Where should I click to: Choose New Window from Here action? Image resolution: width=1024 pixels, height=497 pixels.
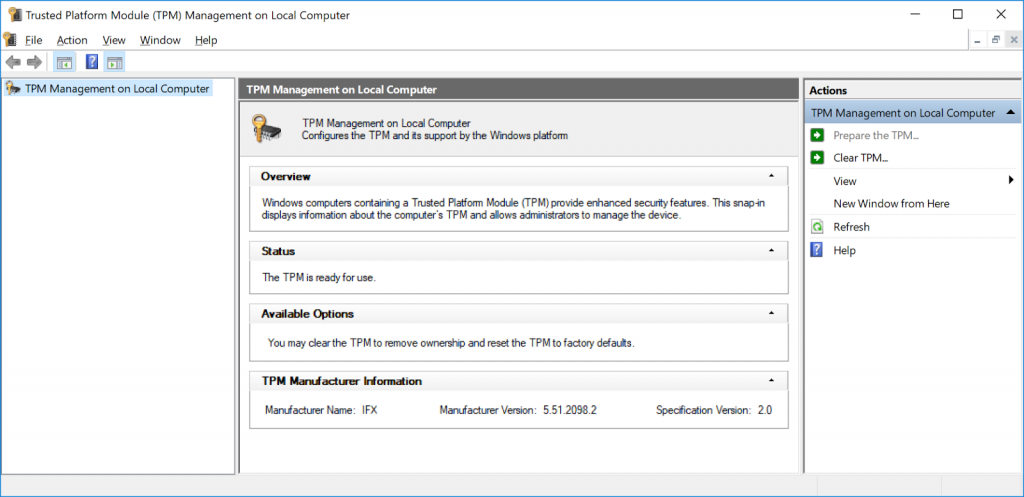tap(891, 204)
